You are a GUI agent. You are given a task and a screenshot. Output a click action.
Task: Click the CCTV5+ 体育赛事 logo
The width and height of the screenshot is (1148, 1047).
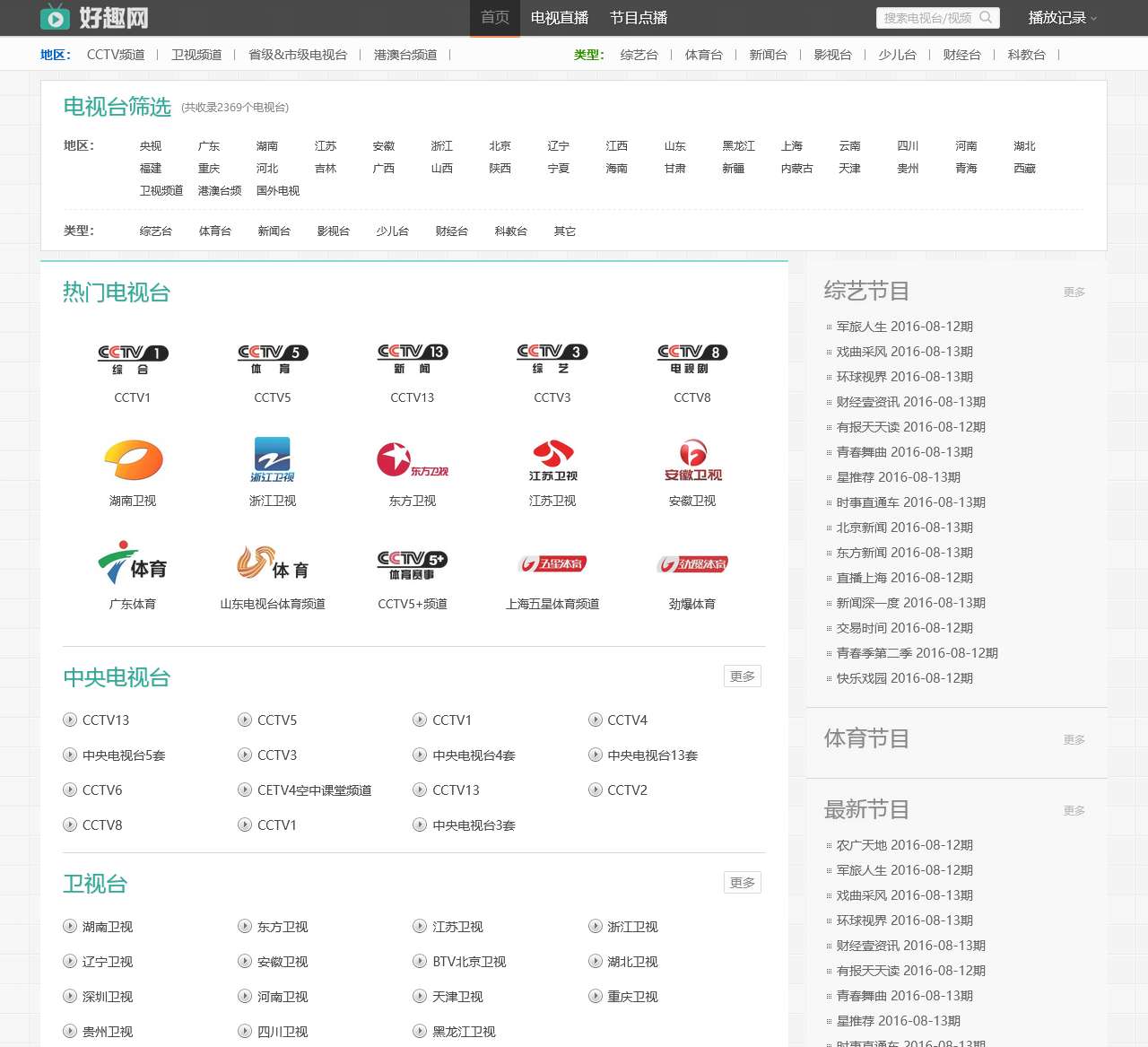(x=412, y=563)
